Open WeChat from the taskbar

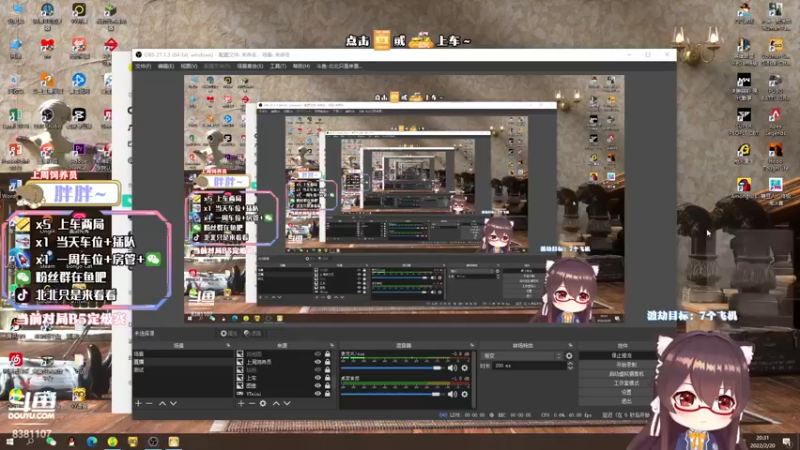click(x=51, y=441)
